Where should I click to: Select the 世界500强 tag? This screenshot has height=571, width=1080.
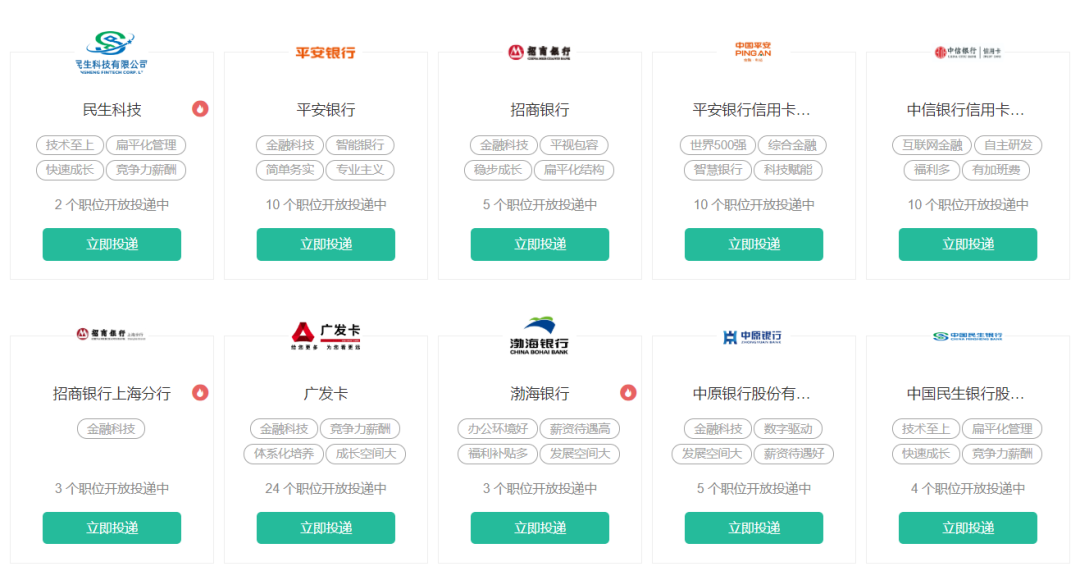coord(718,145)
